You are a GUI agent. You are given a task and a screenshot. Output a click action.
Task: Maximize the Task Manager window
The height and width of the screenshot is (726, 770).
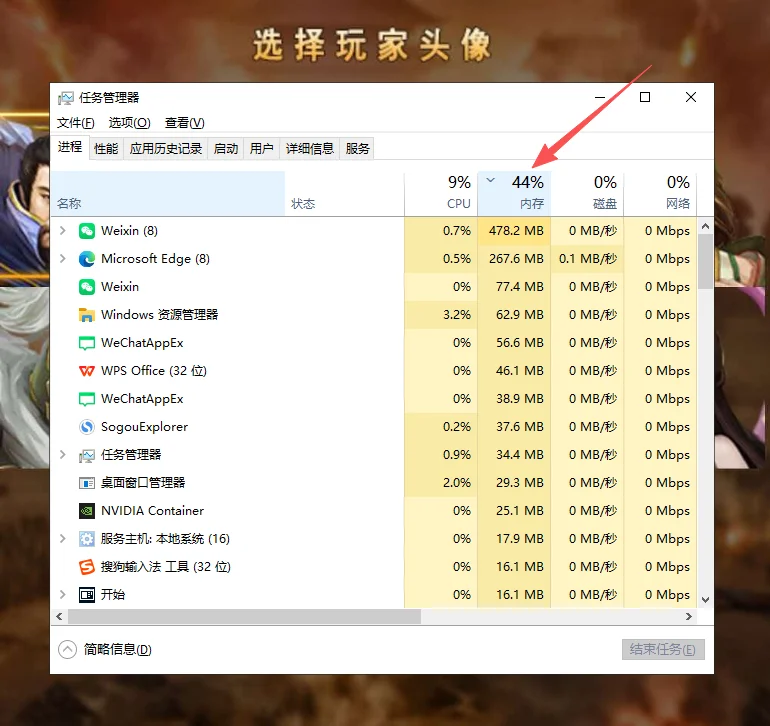645,97
